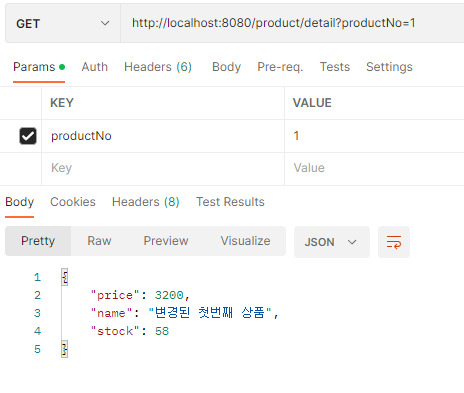Click the 58 stock value
Screen dimensions: 464x393
coord(162,331)
